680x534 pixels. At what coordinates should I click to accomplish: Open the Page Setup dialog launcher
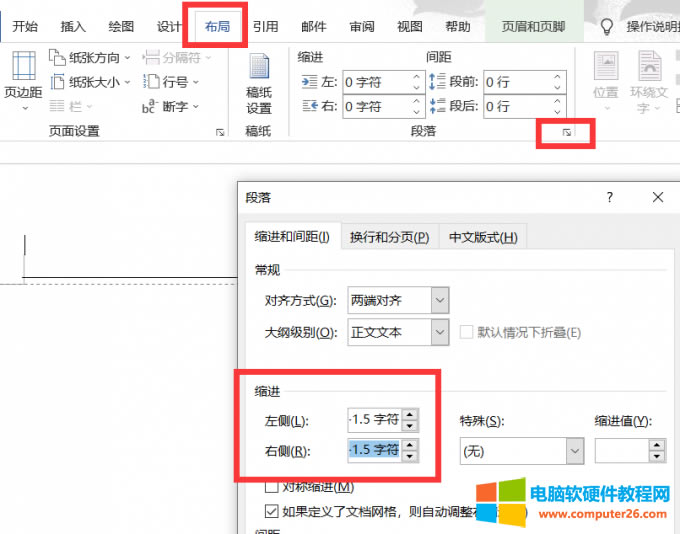220,132
